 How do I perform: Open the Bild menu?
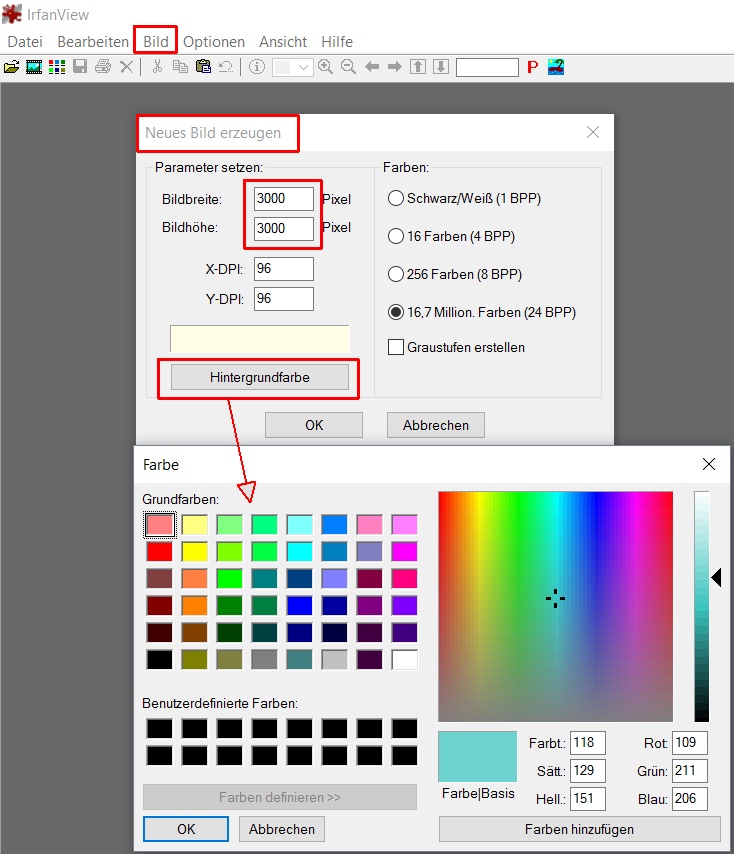pyautogui.click(x=156, y=41)
